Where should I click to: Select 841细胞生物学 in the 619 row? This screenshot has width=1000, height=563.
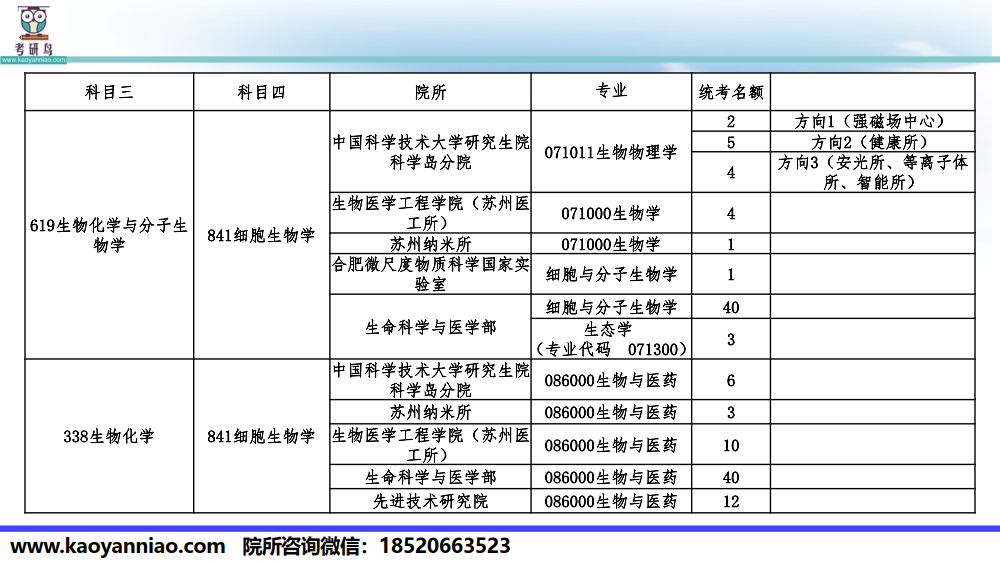tap(261, 235)
